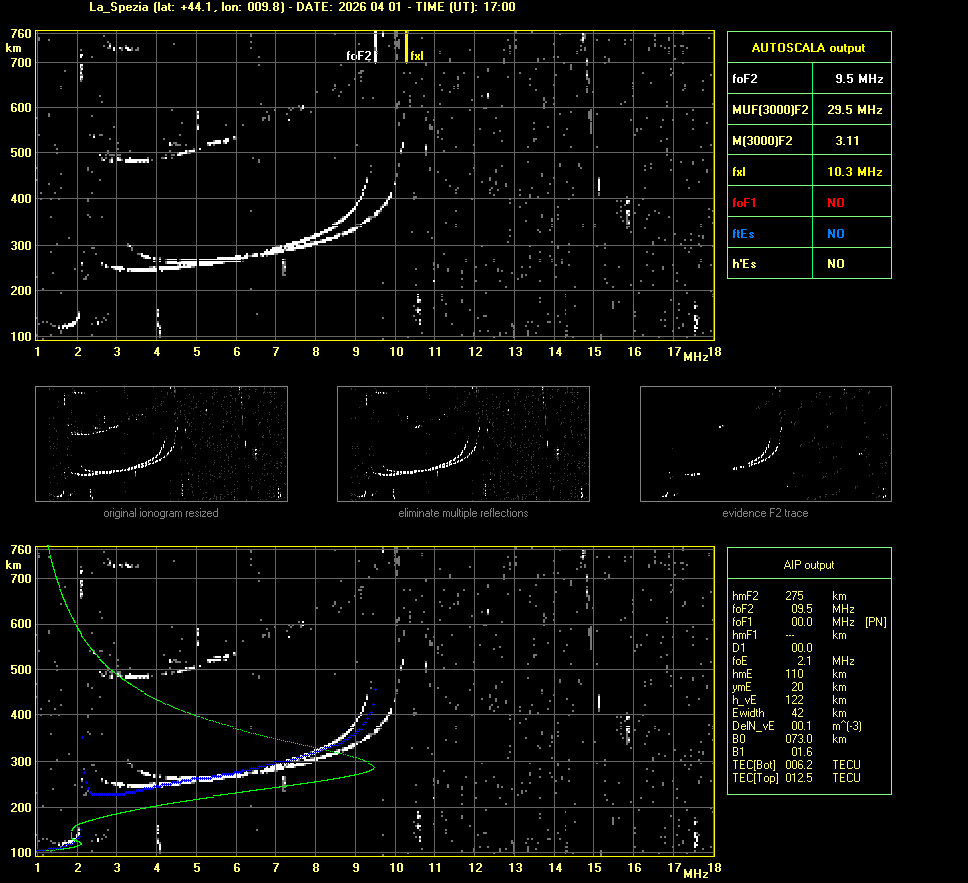Click the M(3000)F2 value 3.11

(847, 140)
